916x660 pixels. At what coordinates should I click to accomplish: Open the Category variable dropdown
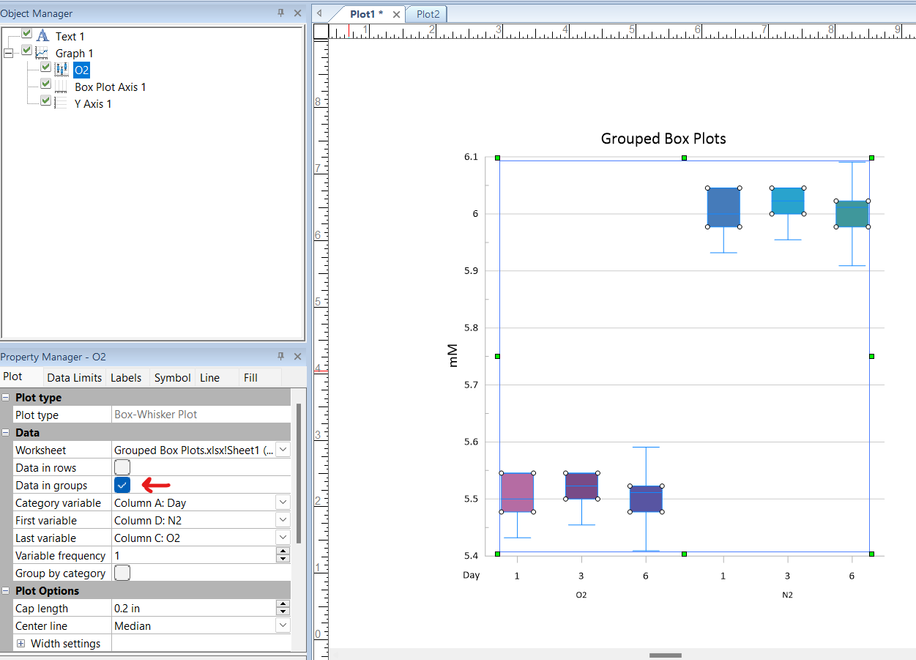tap(283, 503)
